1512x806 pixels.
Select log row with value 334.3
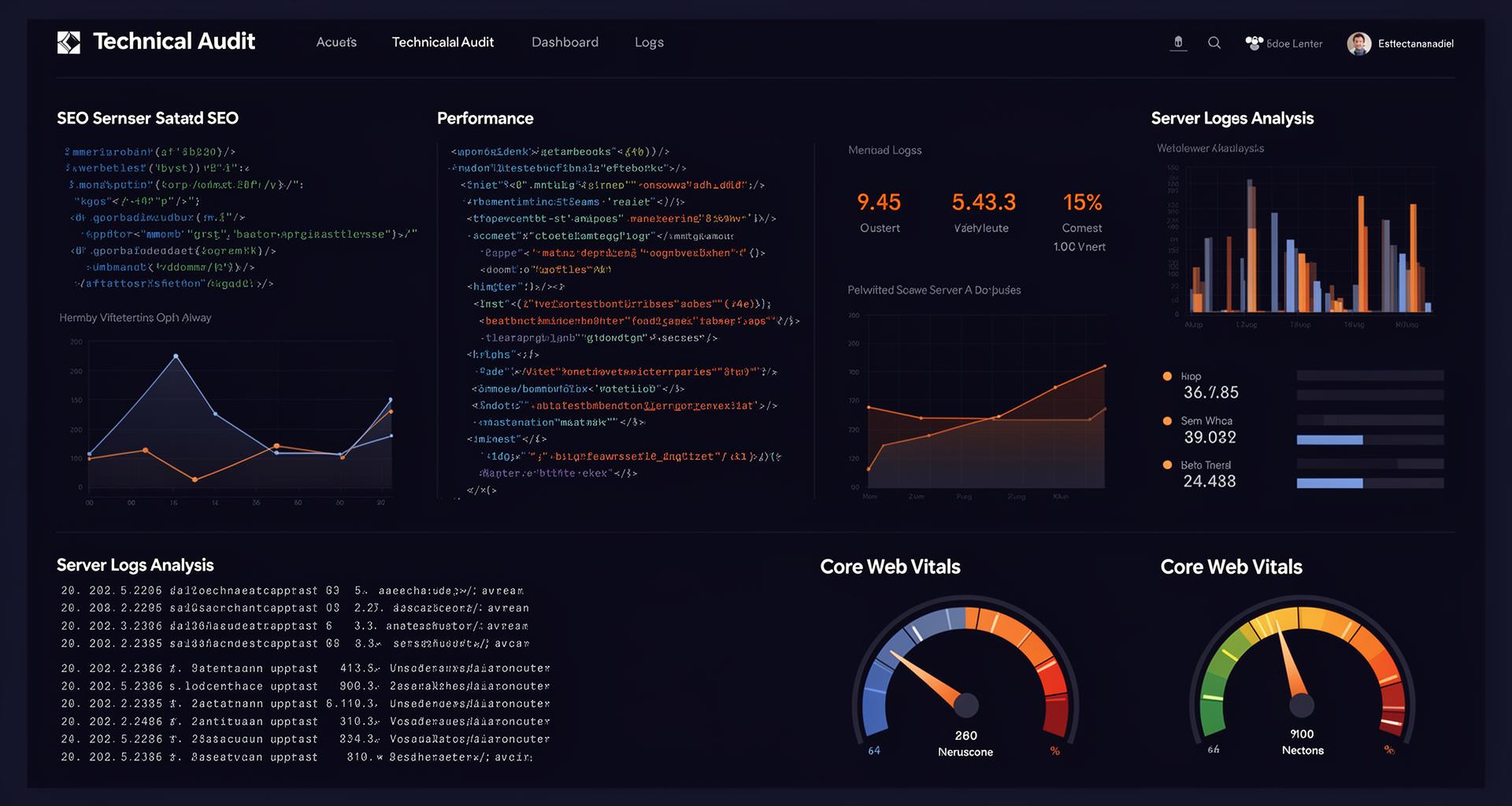(305, 739)
